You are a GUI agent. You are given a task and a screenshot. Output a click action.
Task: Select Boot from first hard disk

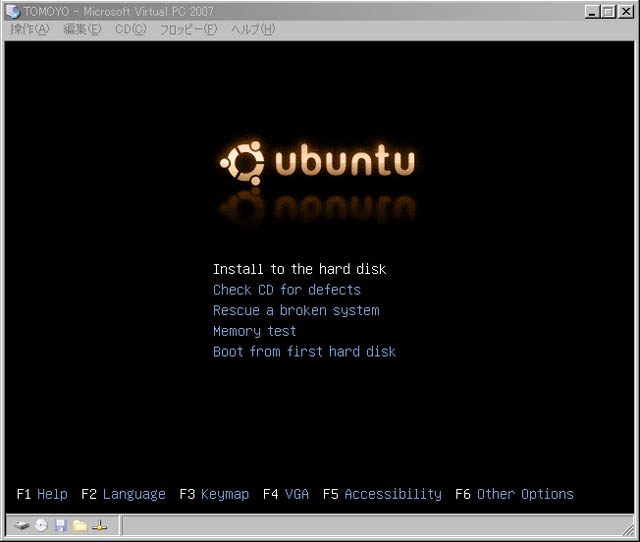pos(304,351)
